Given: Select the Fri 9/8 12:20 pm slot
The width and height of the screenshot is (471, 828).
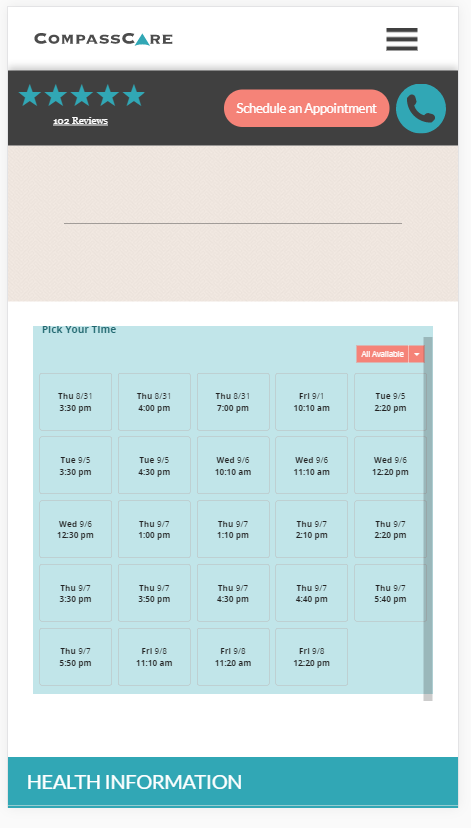Looking at the screenshot, I should point(312,657).
